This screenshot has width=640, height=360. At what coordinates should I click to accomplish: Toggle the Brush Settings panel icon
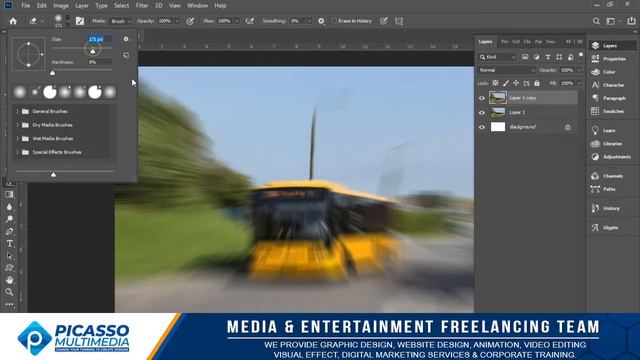click(80, 21)
